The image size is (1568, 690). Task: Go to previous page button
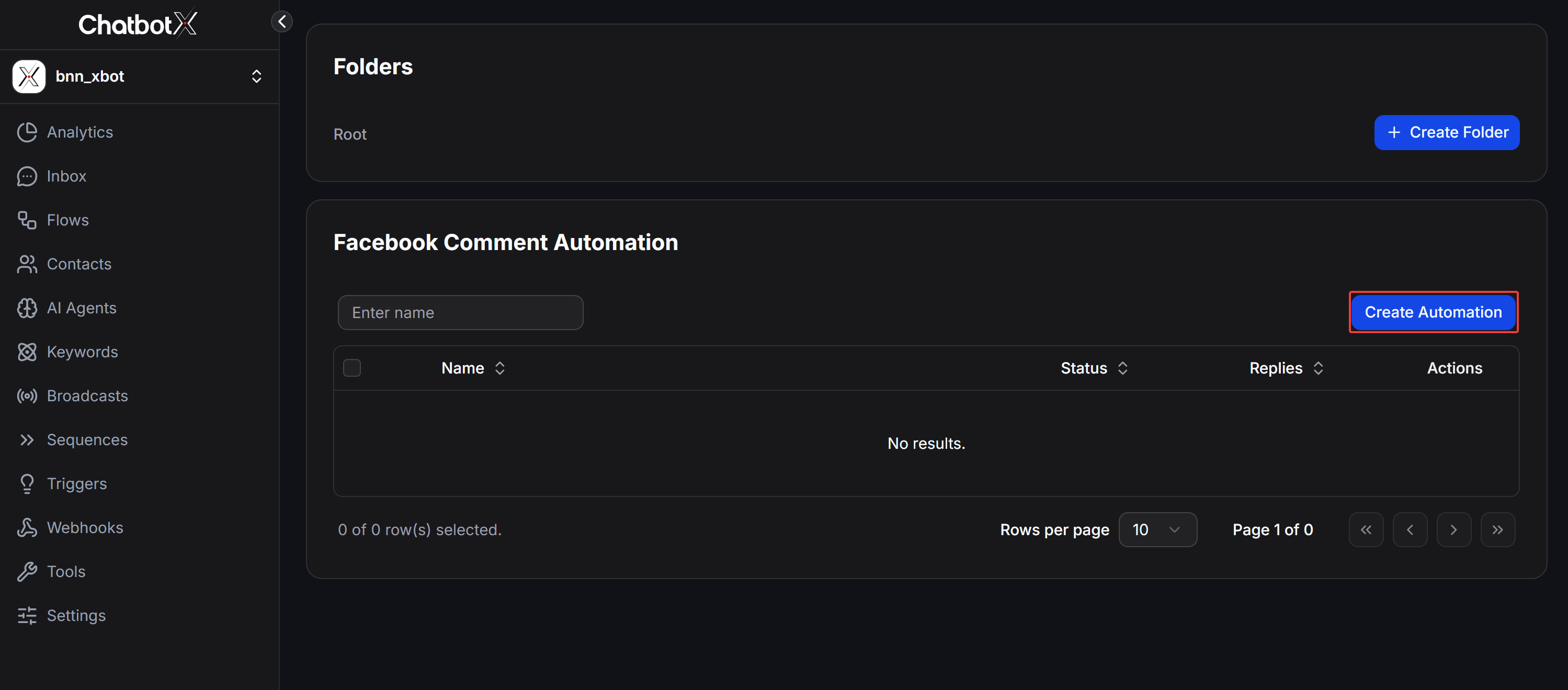tap(1410, 530)
